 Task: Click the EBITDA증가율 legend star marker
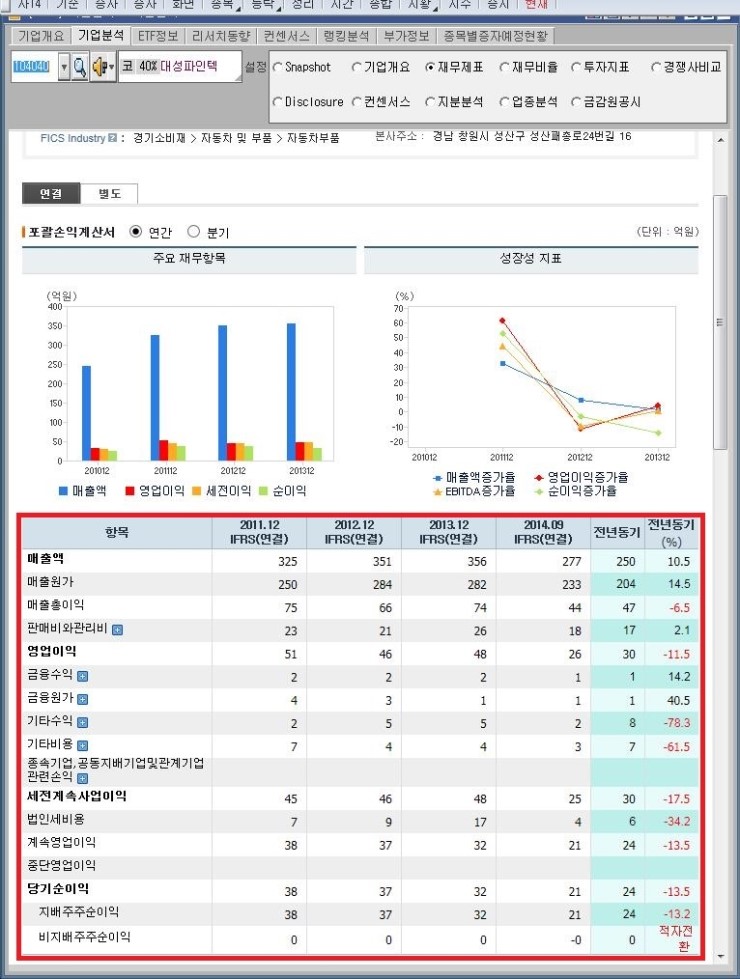tap(438, 492)
